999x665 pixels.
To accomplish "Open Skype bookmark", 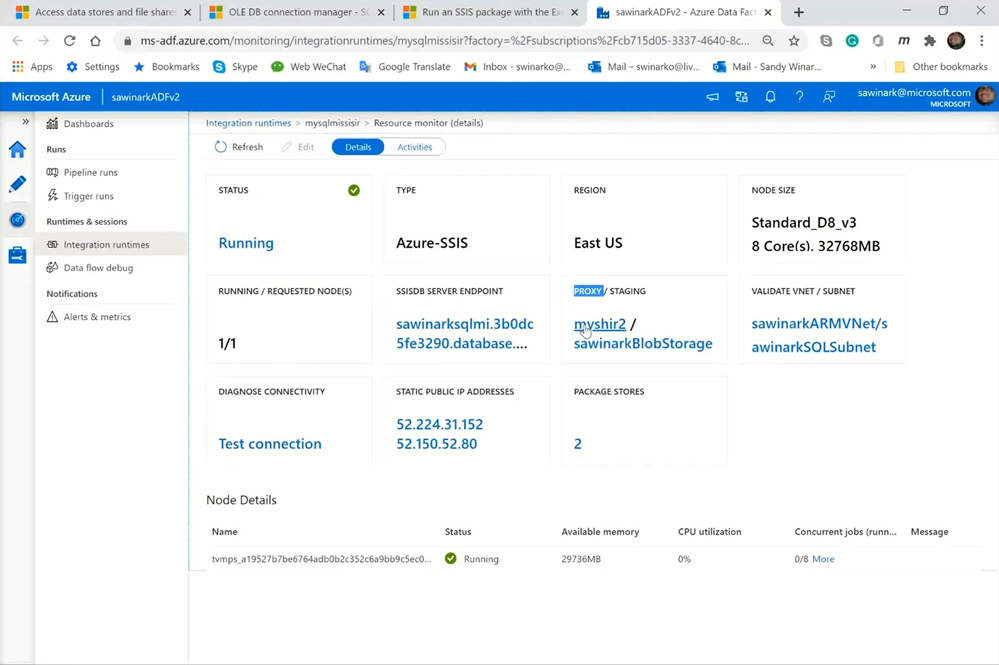I will [235, 66].
